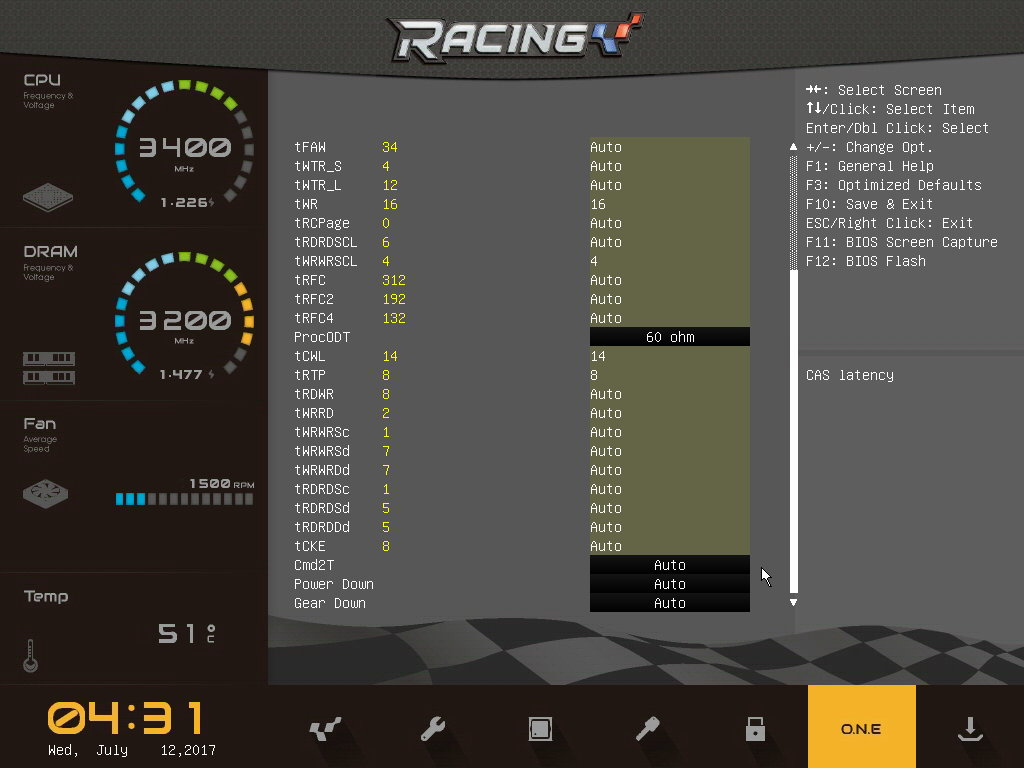Select the O.N.E tab

[861, 729]
